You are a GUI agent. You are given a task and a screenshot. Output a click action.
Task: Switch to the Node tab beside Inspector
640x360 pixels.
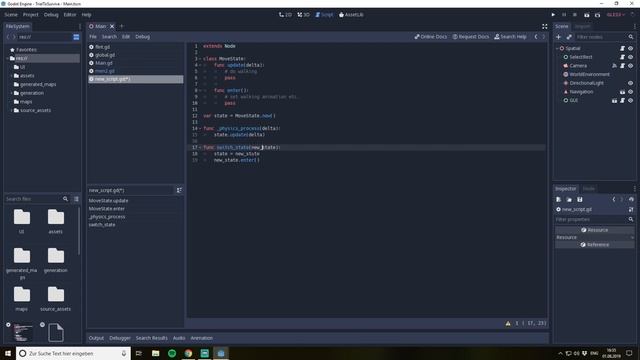[588, 189]
